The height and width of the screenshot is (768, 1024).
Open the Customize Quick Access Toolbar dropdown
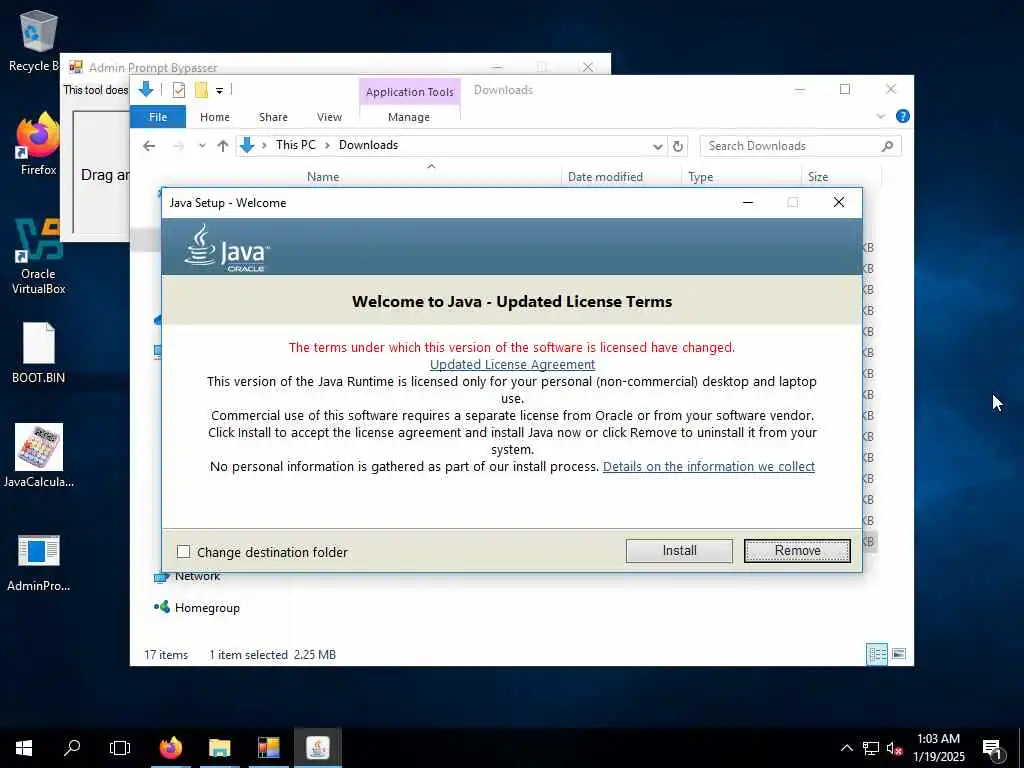tap(219, 91)
